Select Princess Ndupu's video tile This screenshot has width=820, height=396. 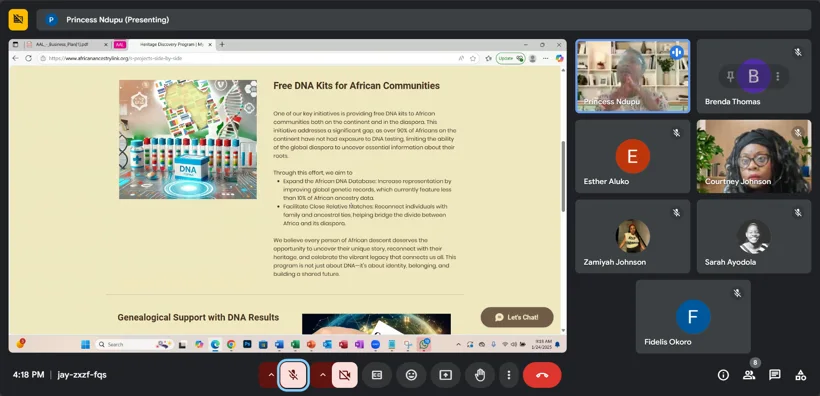pyautogui.click(x=632, y=76)
